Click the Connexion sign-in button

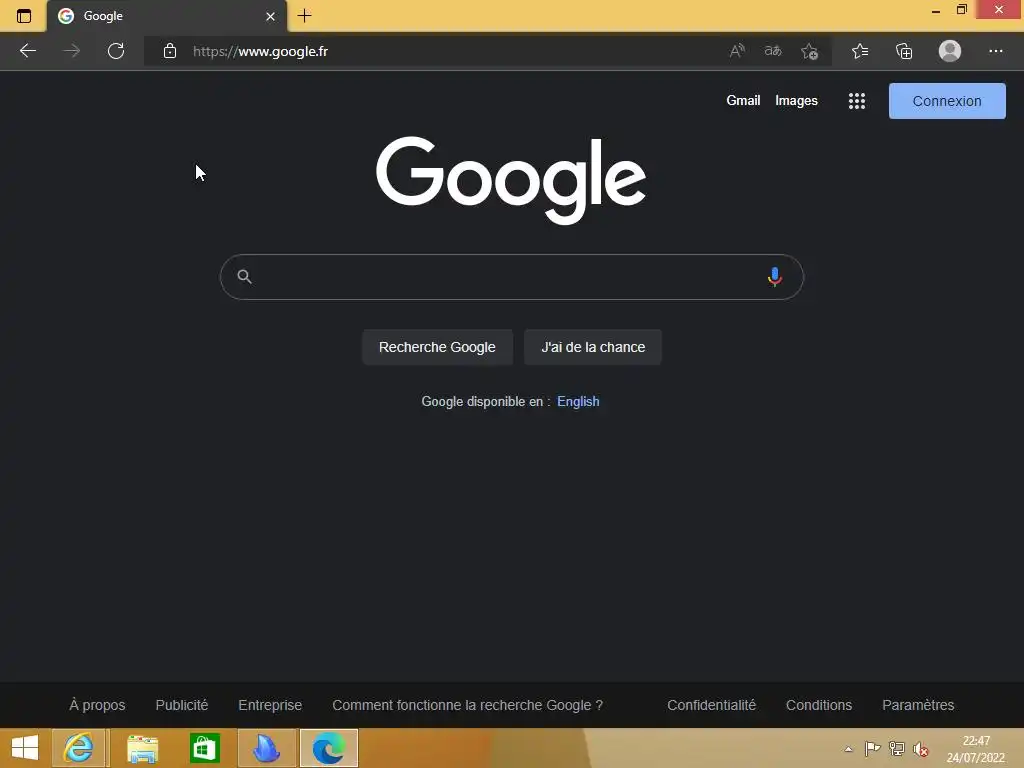[x=947, y=101]
